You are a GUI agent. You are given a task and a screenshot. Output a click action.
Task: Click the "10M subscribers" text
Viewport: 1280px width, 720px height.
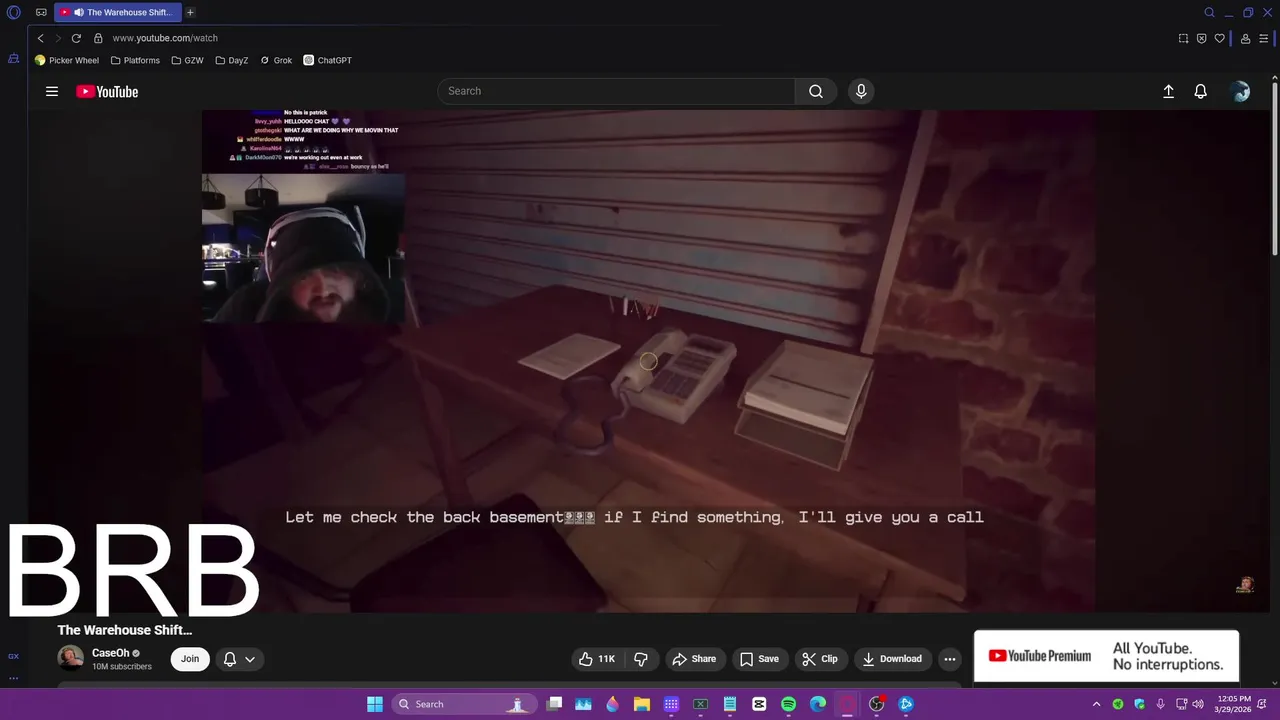click(122, 667)
